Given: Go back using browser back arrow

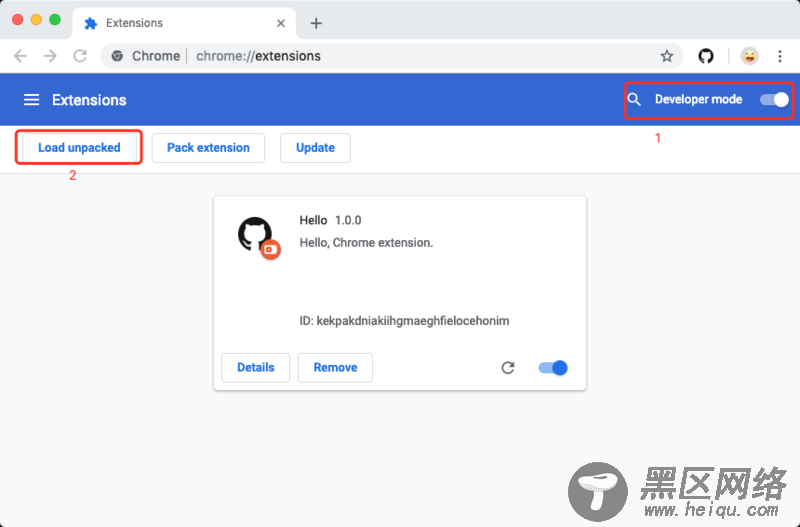Looking at the screenshot, I should (x=20, y=56).
